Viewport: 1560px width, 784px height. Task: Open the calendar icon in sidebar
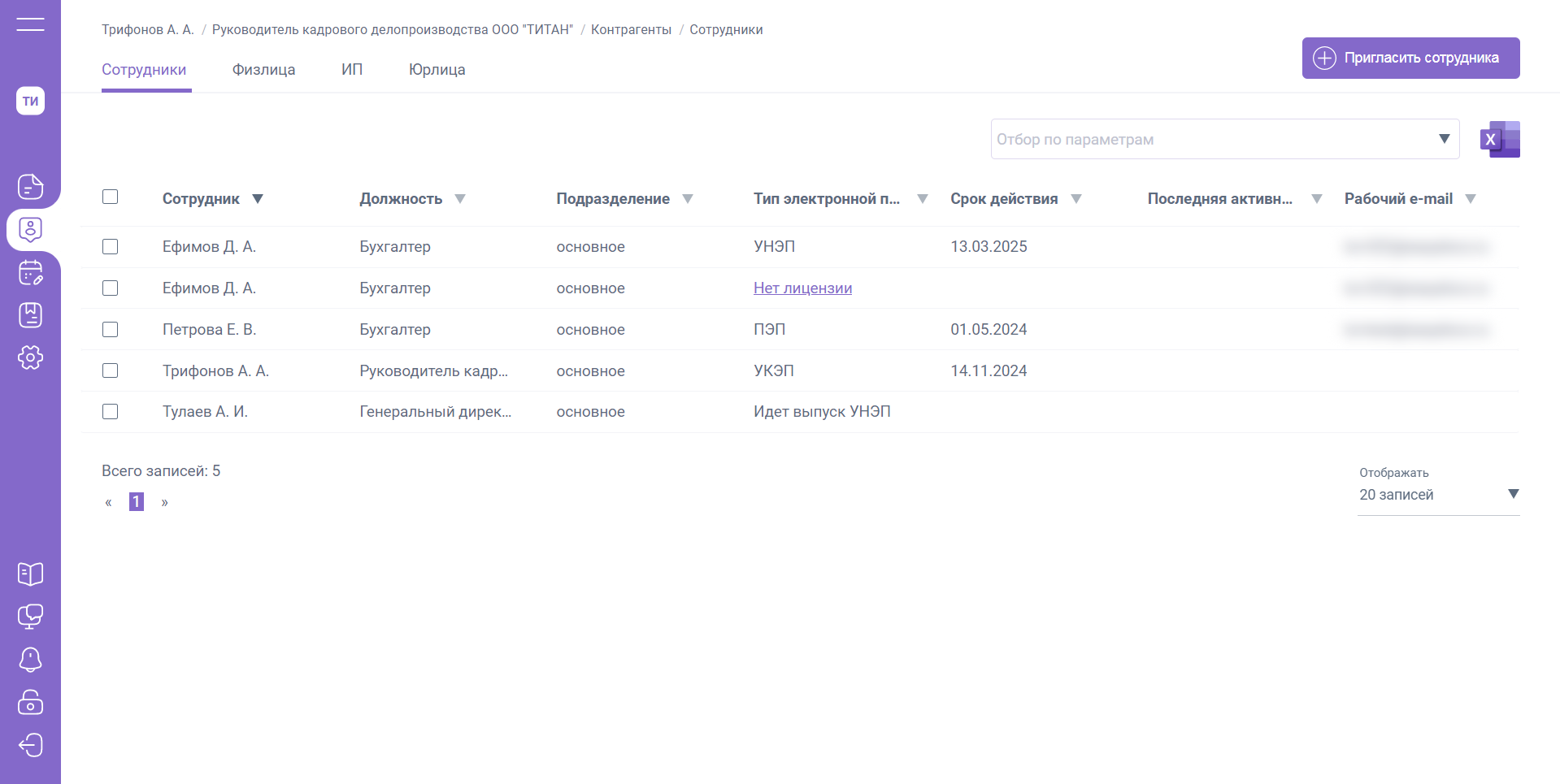30,273
